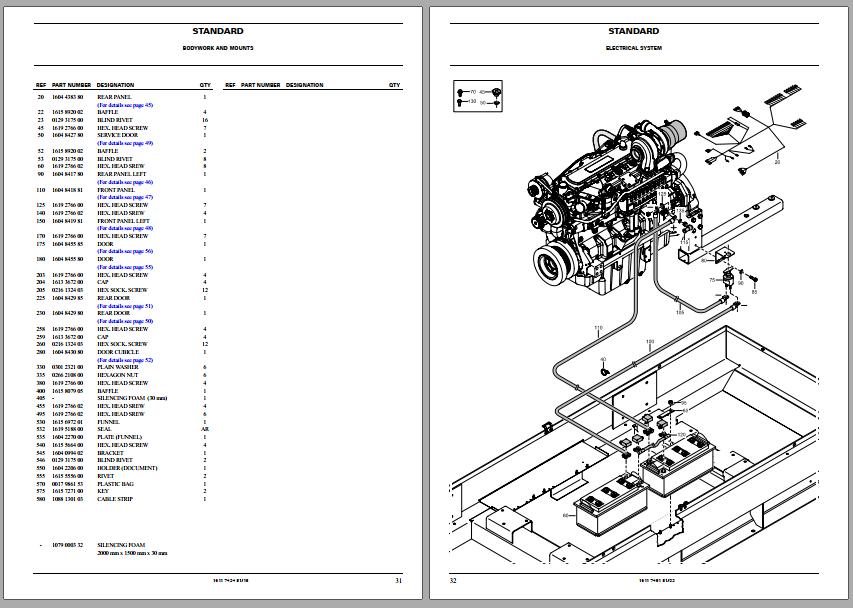Screen dimensions: 853x608
Task: Click part number '1088 1301 03'
Action: [x=67, y=499]
